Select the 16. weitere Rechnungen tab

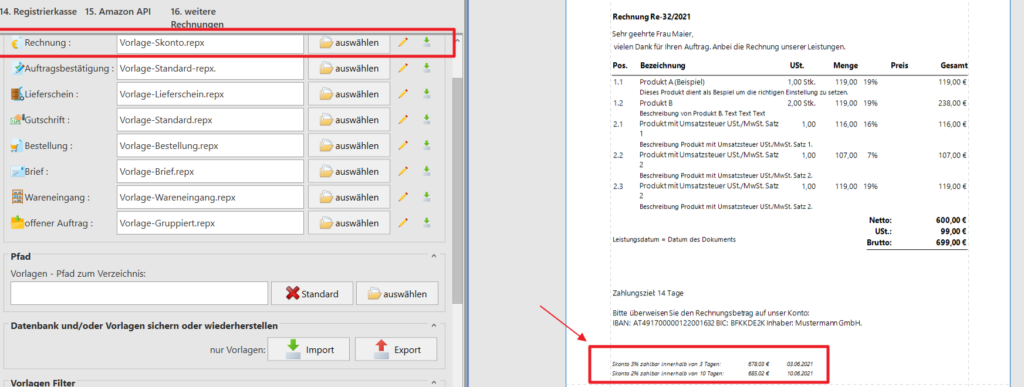(197, 18)
